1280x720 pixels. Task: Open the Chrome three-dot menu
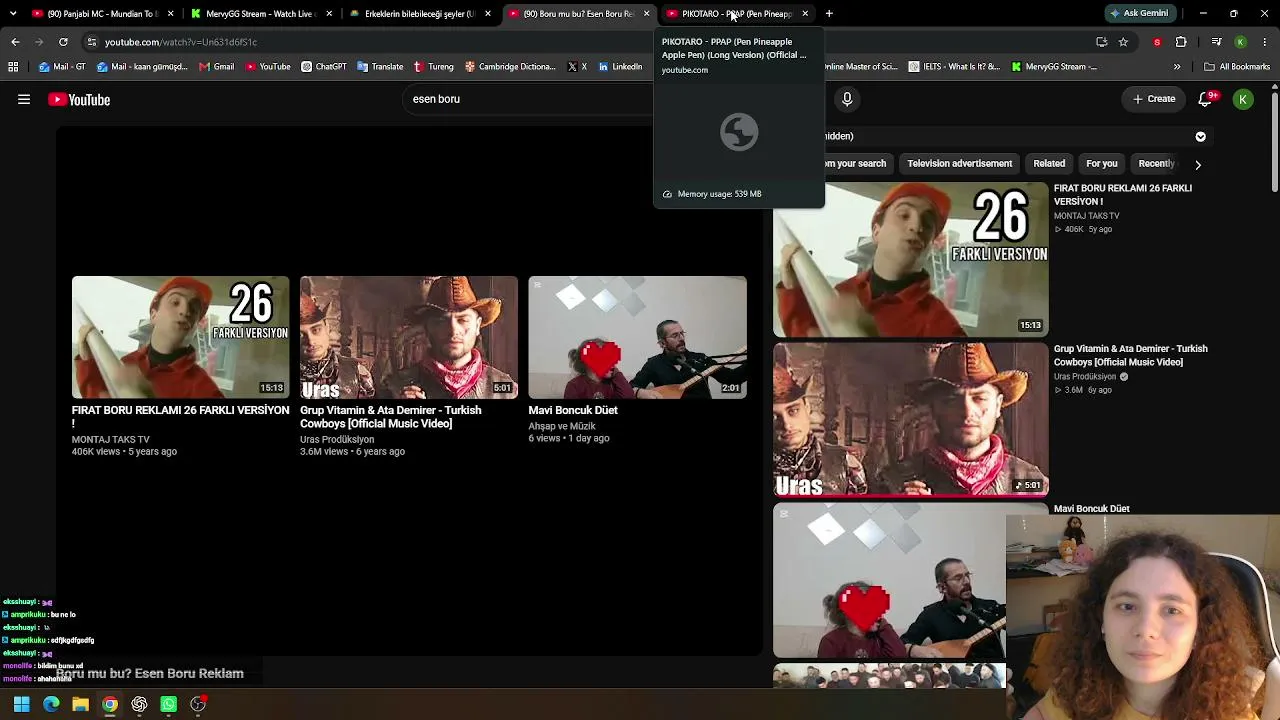1264,42
